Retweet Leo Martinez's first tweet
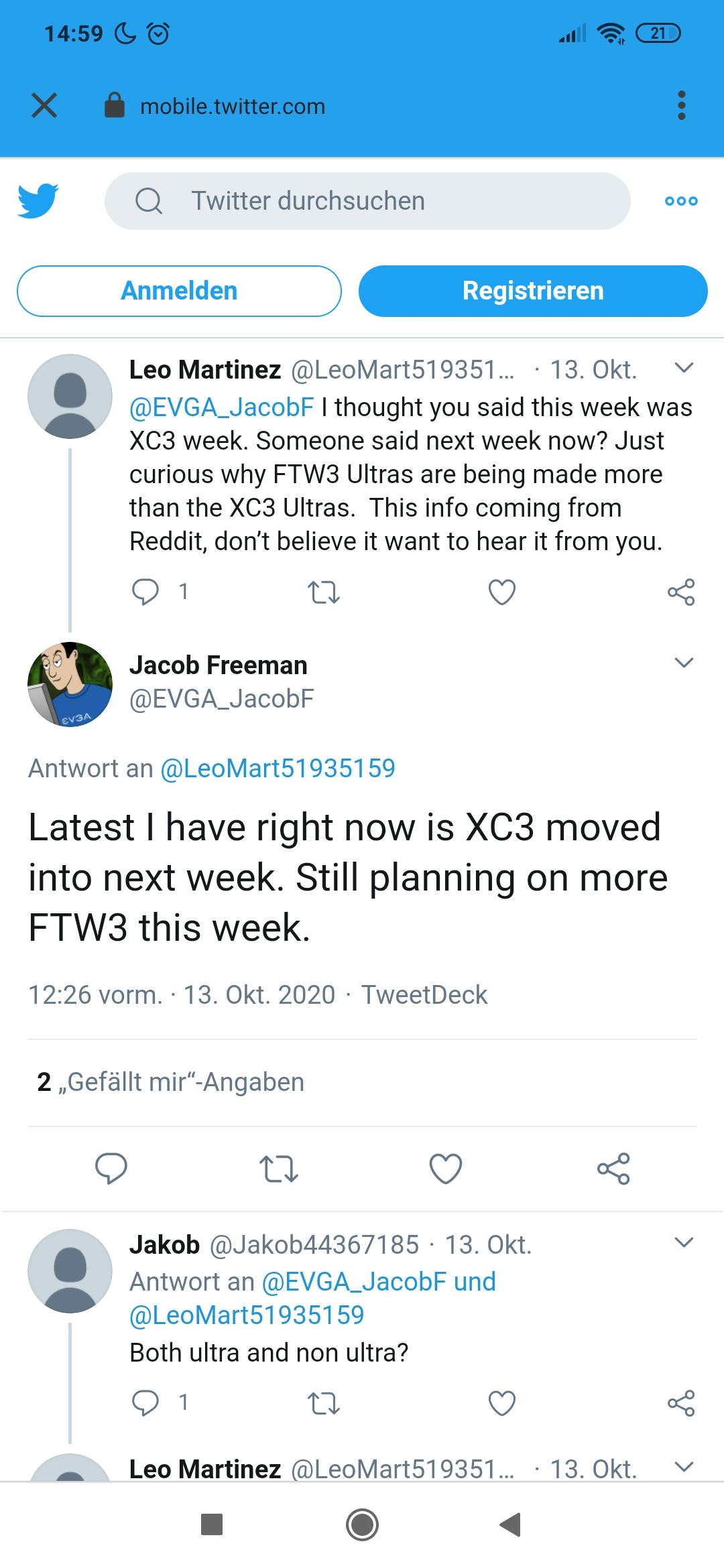The height and width of the screenshot is (1568, 724). tap(323, 592)
